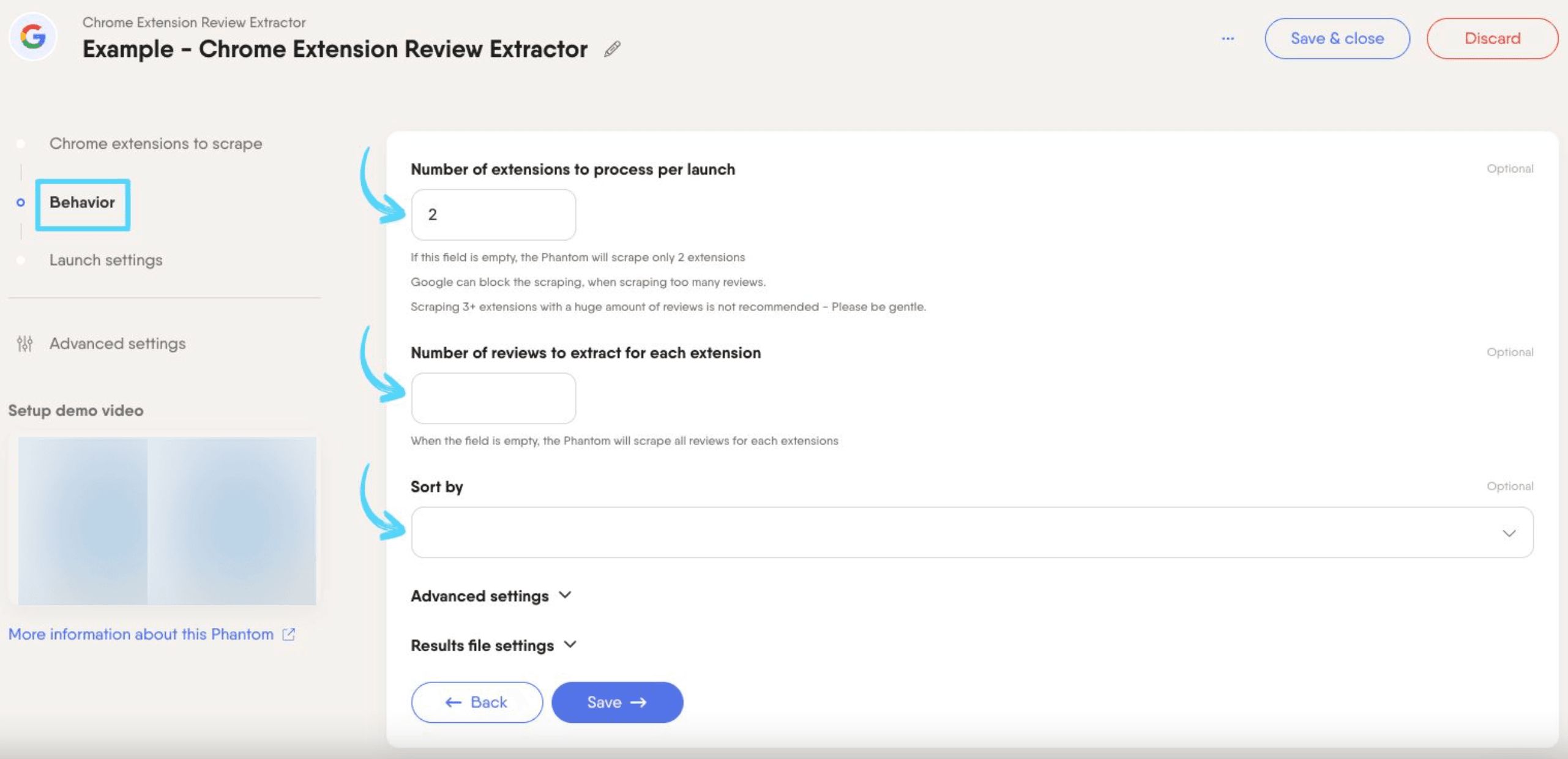Discard changes with Discard button
The width and height of the screenshot is (1568, 759).
point(1492,39)
